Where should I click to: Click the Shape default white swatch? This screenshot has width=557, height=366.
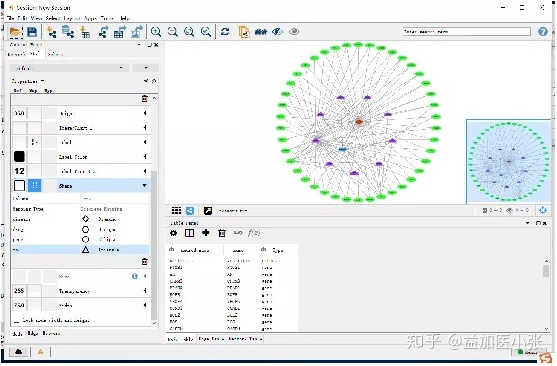coord(19,185)
